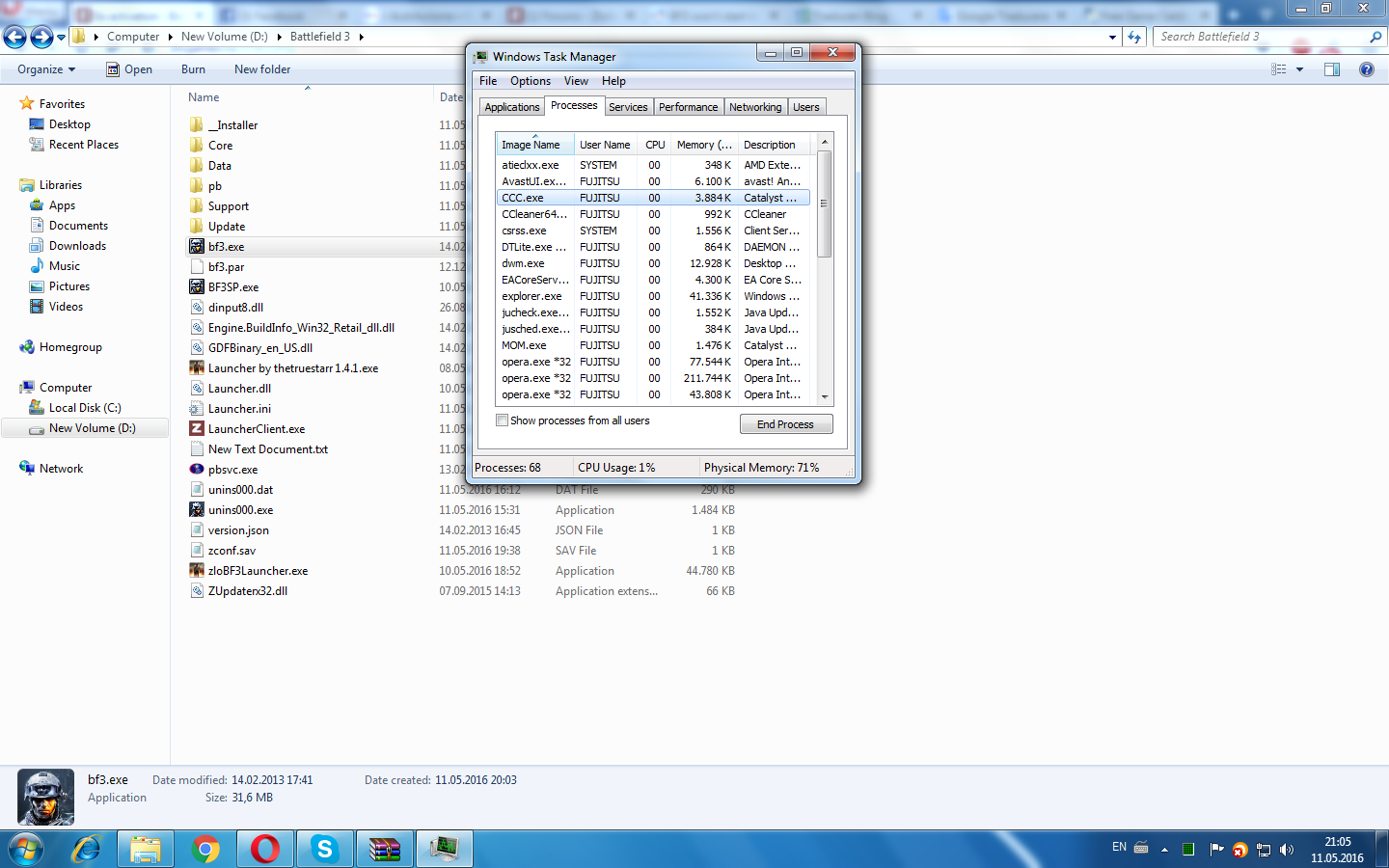Viewport: 1389px width, 868px height.
Task: Click the bf3.exe details pane thumbnail
Action: [x=46, y=797]
